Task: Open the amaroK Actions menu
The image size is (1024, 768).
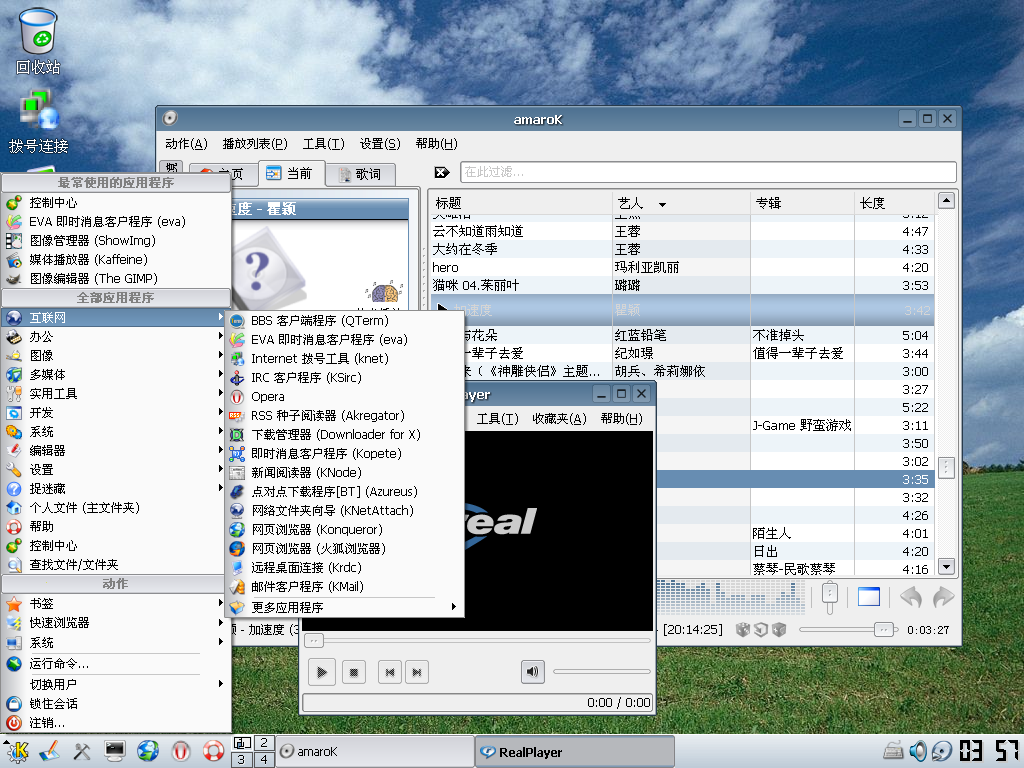Action: [x=186, y=144]
